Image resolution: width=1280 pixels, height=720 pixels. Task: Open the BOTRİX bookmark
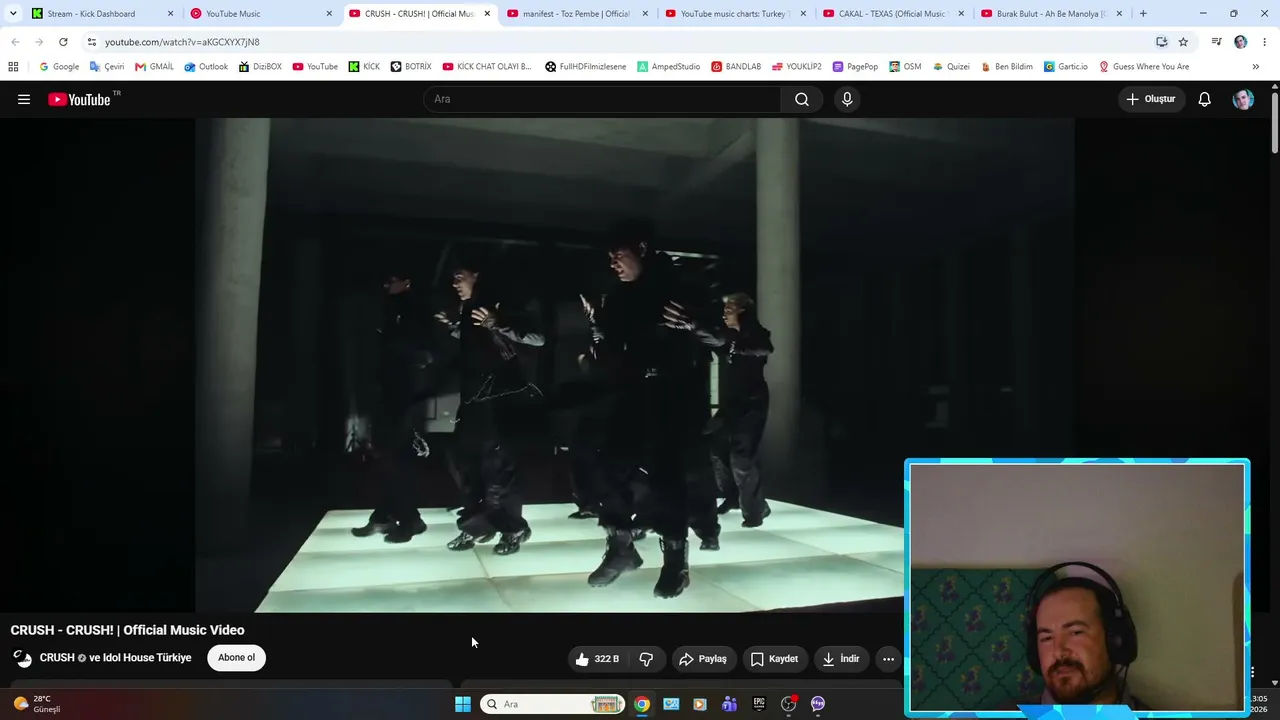coord(411,67)
